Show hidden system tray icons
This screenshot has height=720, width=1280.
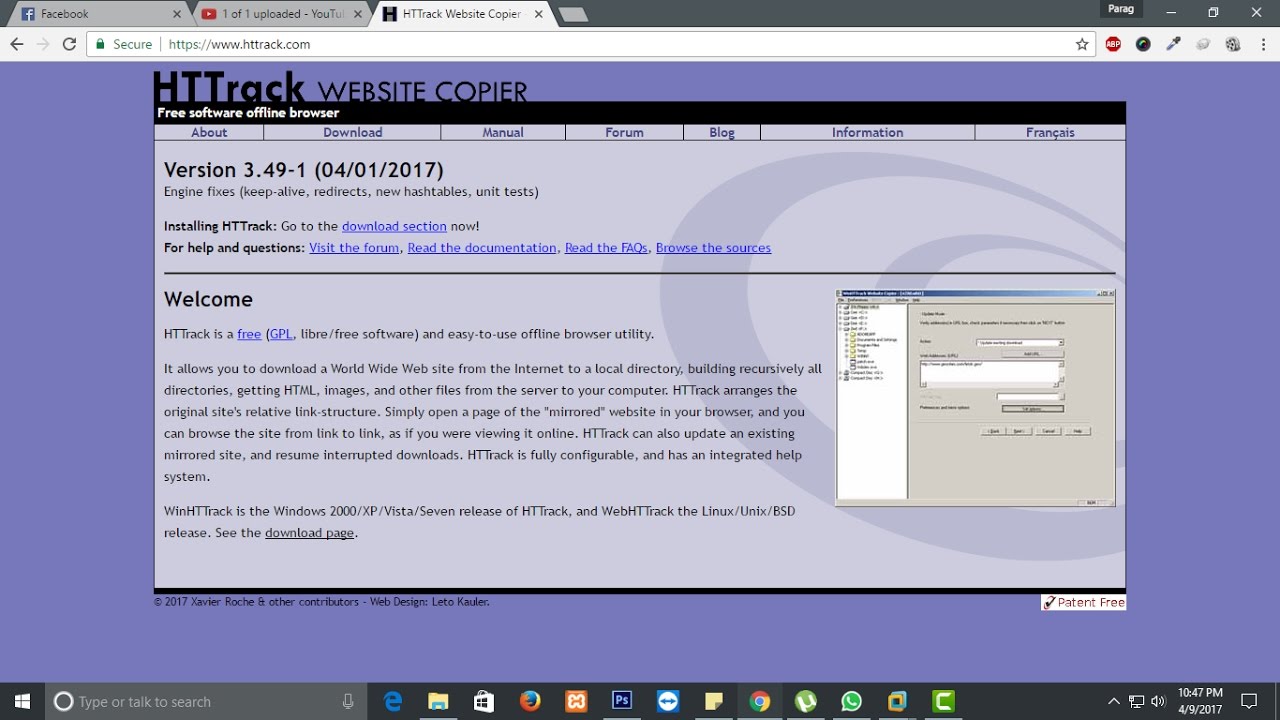click(x=1114, y=701)
